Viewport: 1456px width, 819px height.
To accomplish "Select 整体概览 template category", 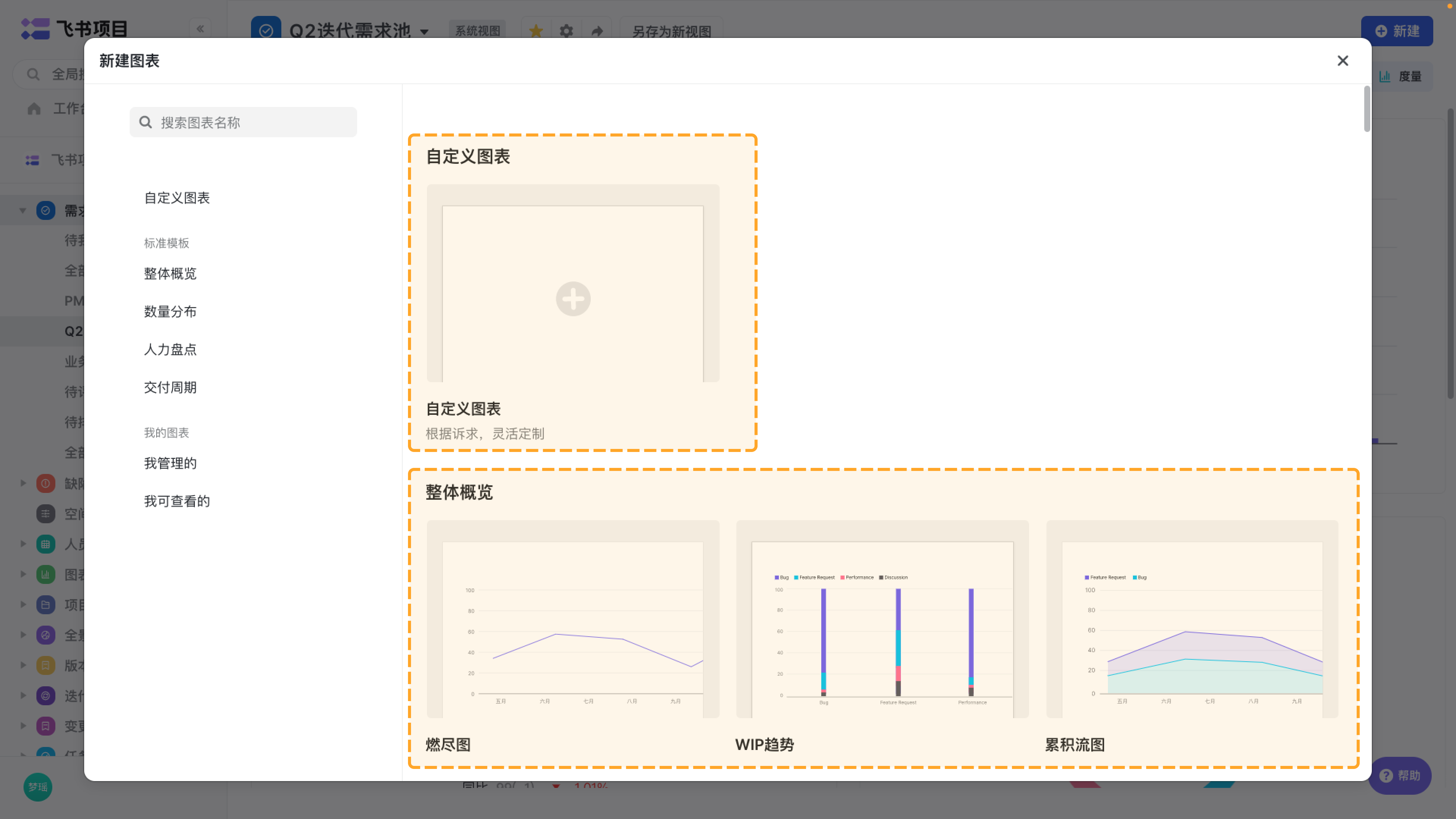I will point(170,273).
